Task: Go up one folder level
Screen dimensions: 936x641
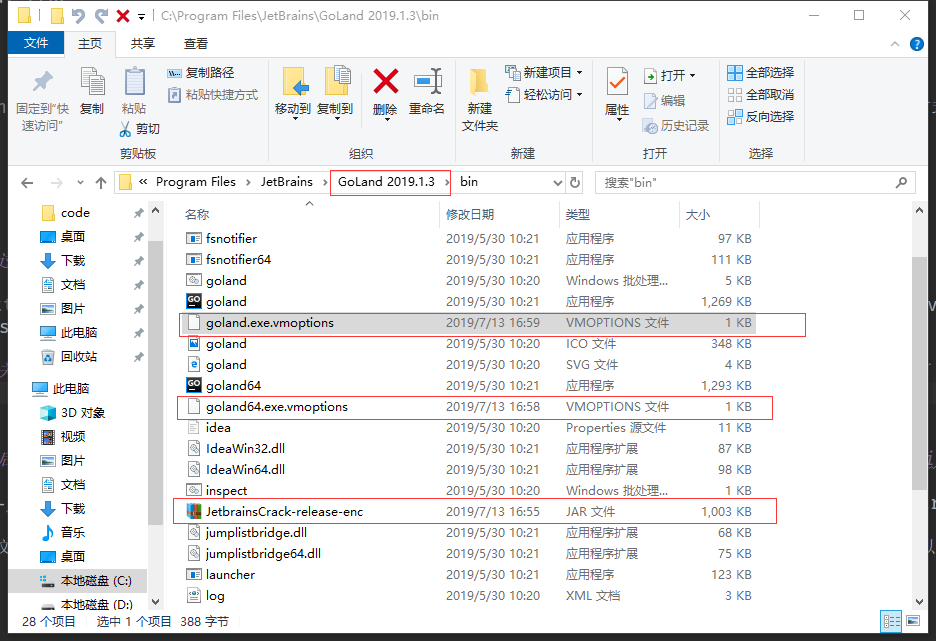Action: click(x=101, y=183)
